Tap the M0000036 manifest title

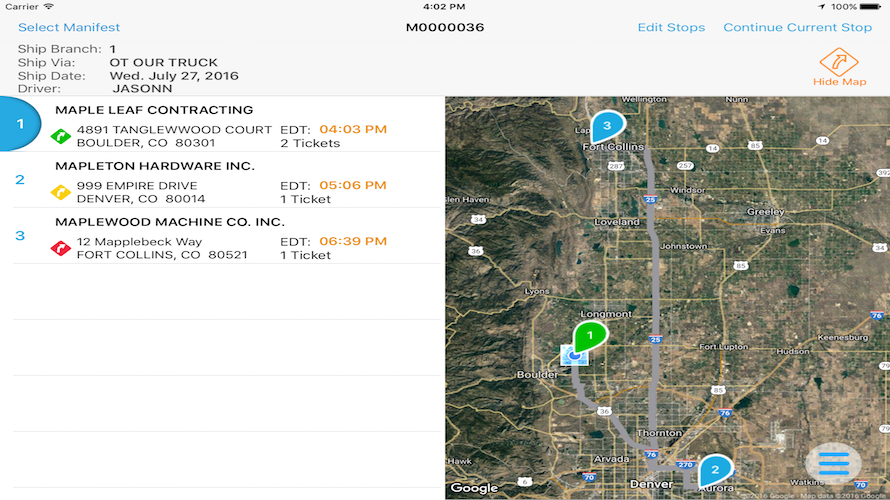point(445,27)
